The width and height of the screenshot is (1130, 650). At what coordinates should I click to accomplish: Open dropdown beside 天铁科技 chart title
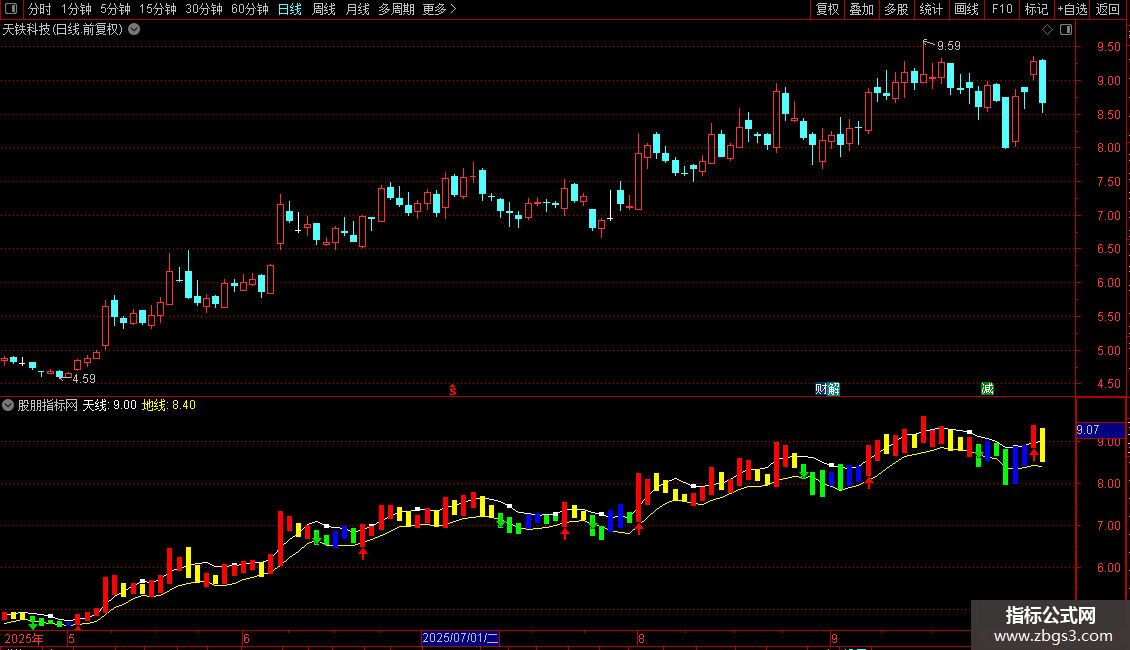[x=134, y=30]
